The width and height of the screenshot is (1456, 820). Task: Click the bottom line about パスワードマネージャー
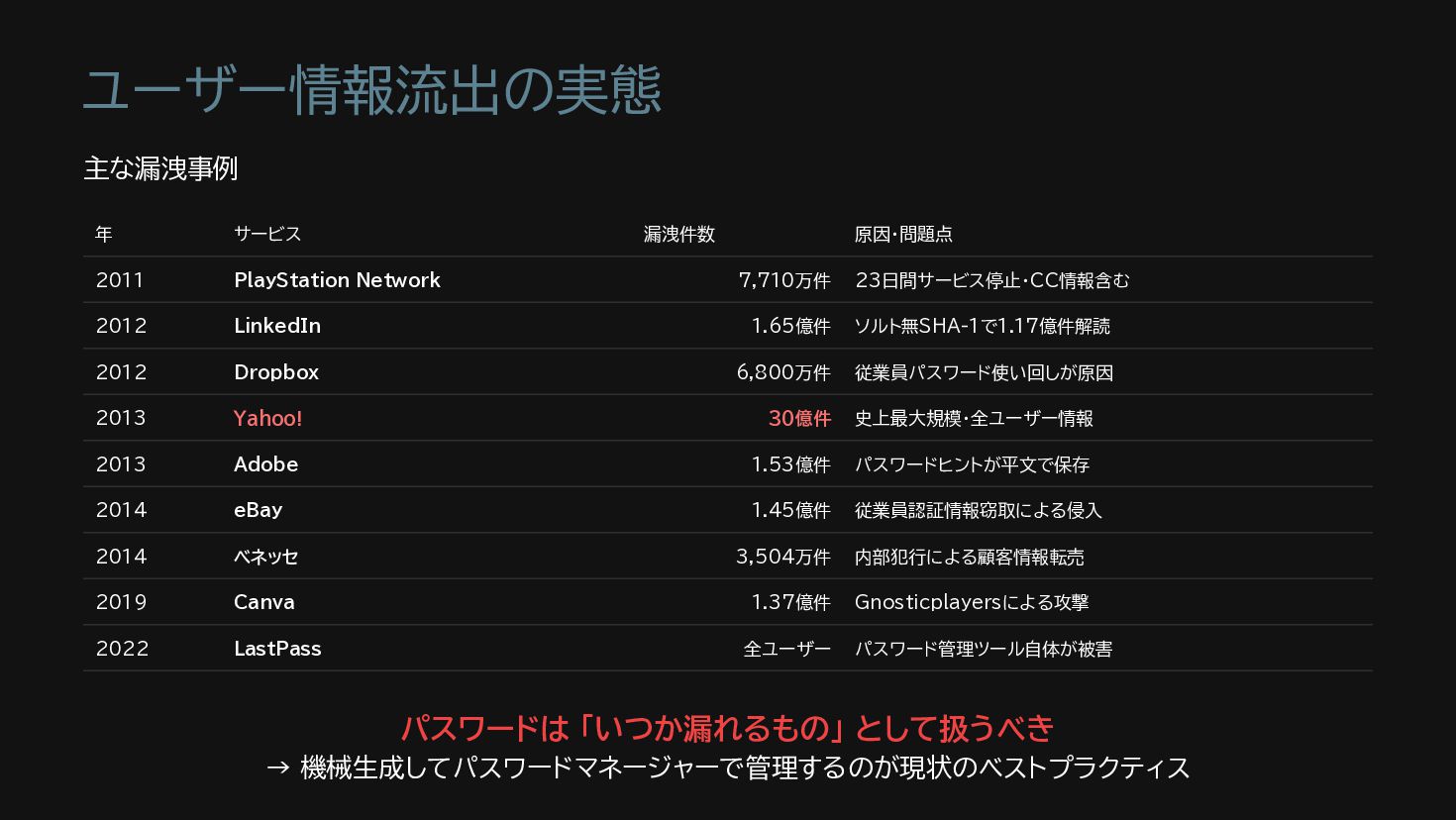(x=728, y=768)
